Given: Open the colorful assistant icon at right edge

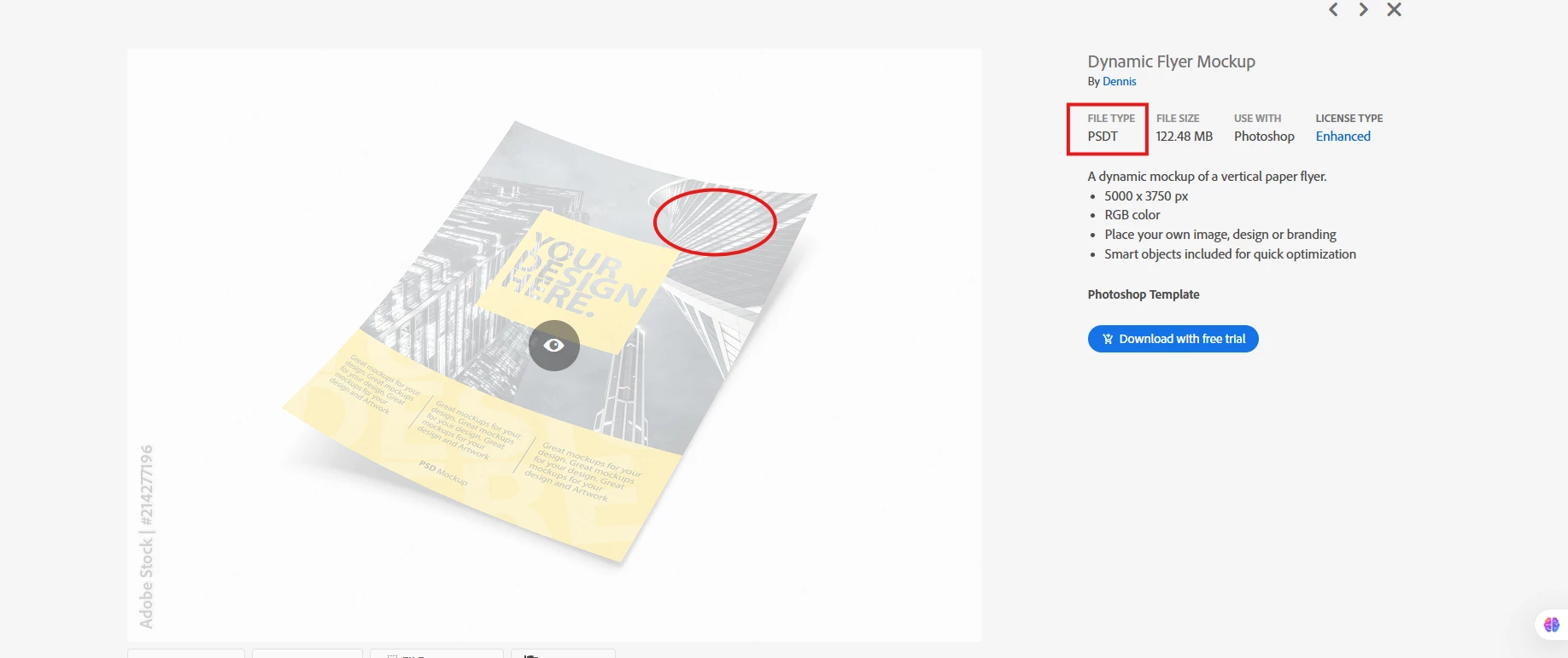Looking at the screenshot, I should pos(1552,625).
